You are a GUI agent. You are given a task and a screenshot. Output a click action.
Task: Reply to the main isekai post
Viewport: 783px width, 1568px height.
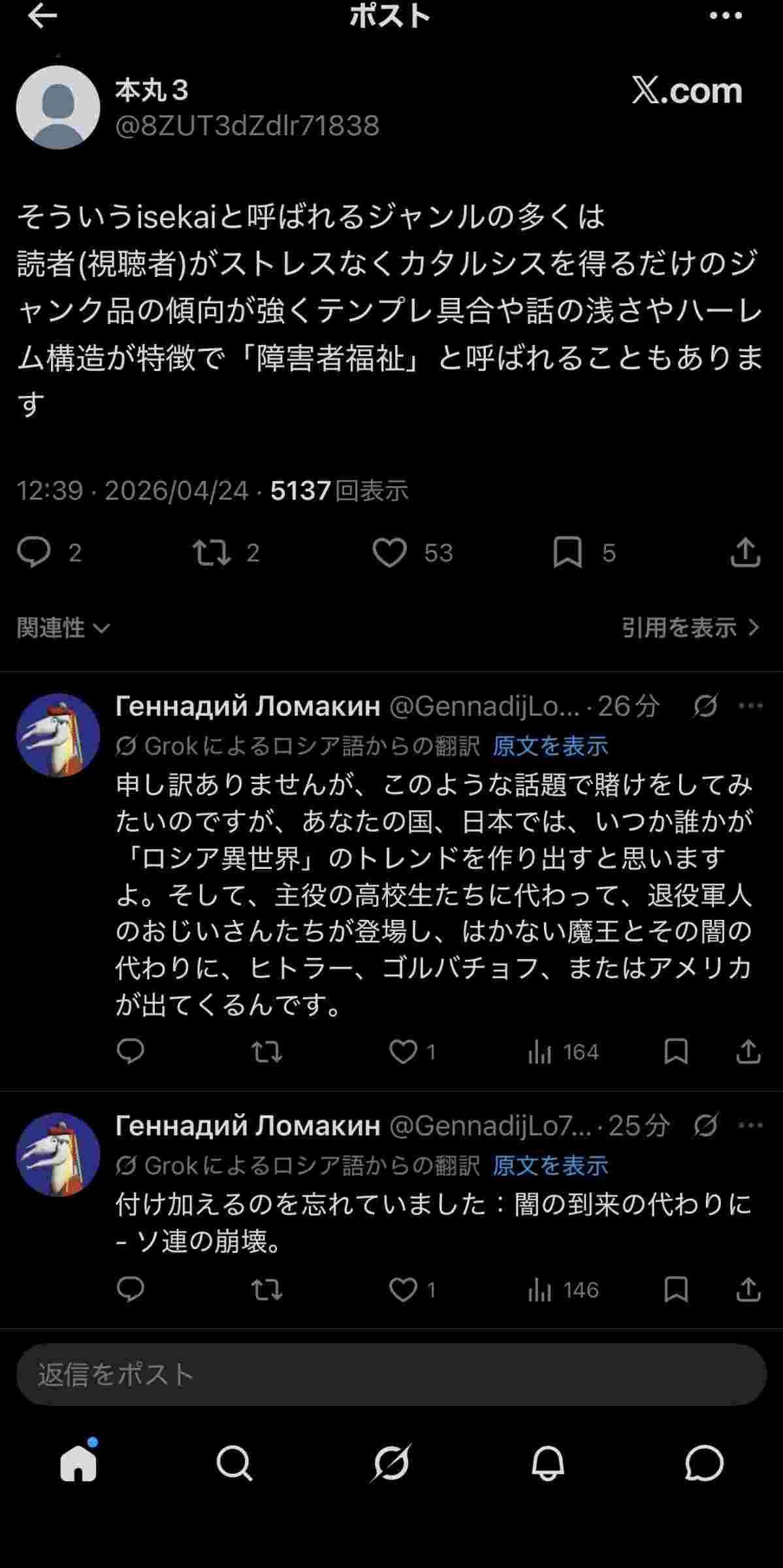pyautogui.click(x=34, y=552)
